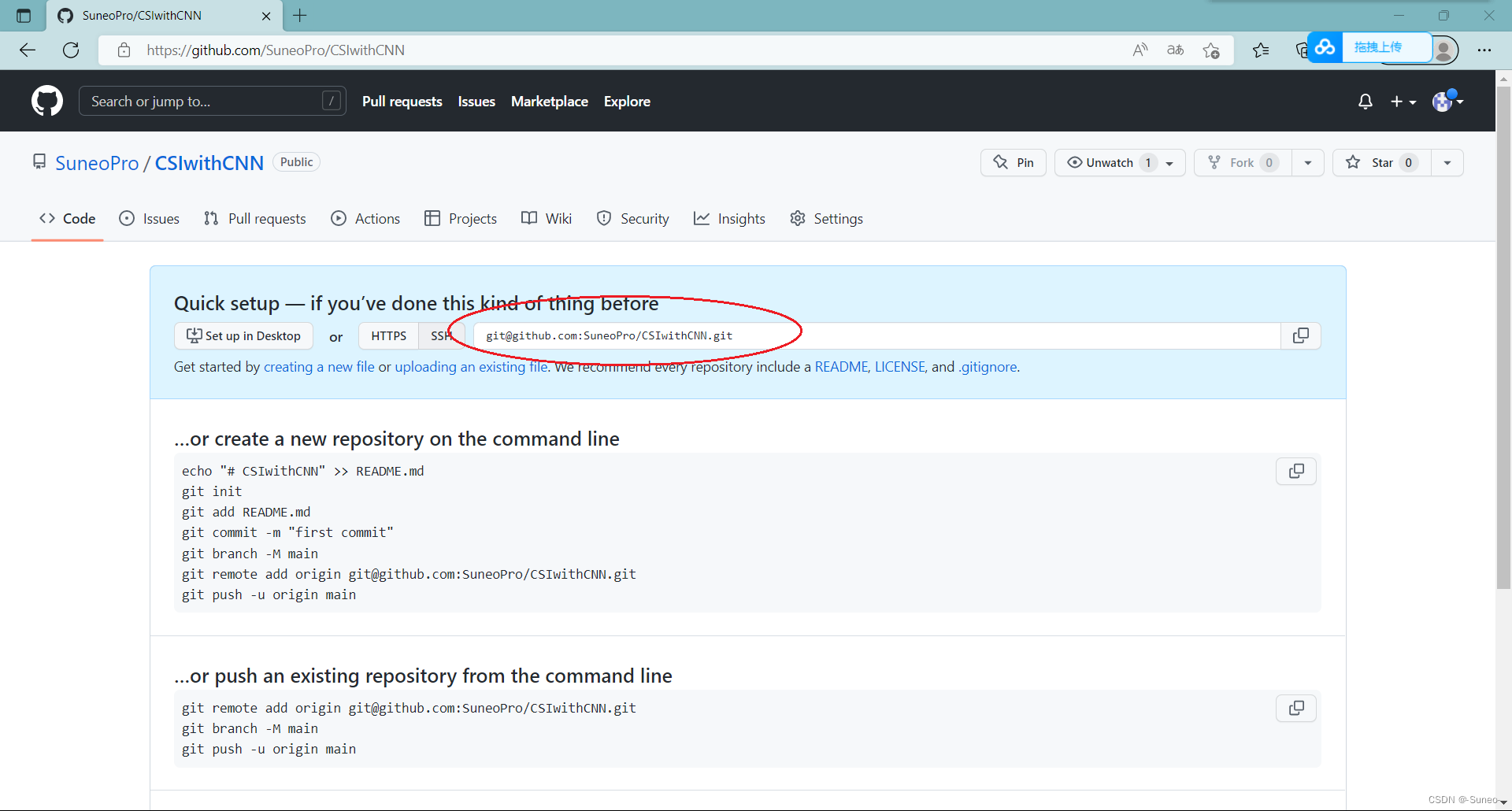Expand the Fork dropdown arrow
This screenshot has height=811, width=1512.
tap(1308, 162)
